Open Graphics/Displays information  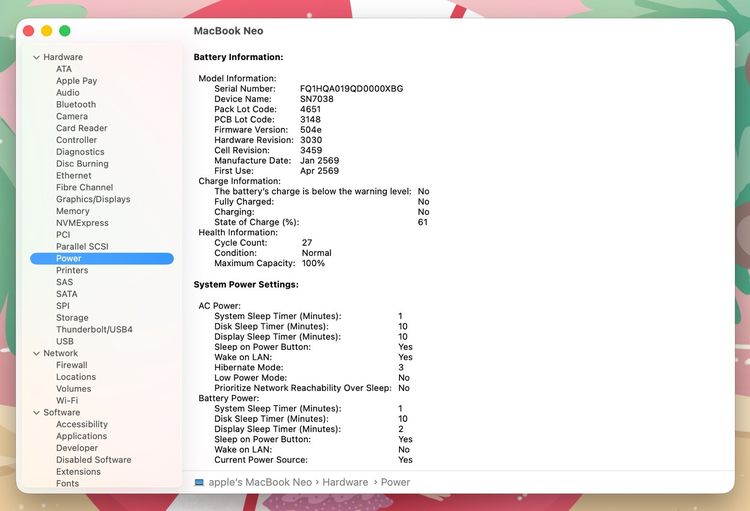pos(93,199)
